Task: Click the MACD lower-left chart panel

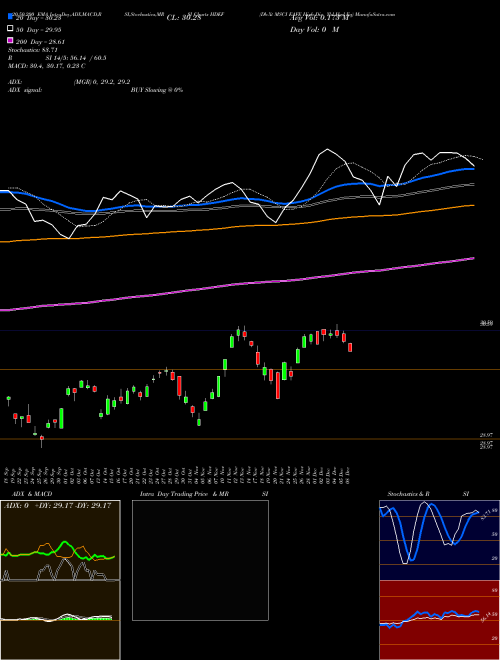Action: pos(60,620)
